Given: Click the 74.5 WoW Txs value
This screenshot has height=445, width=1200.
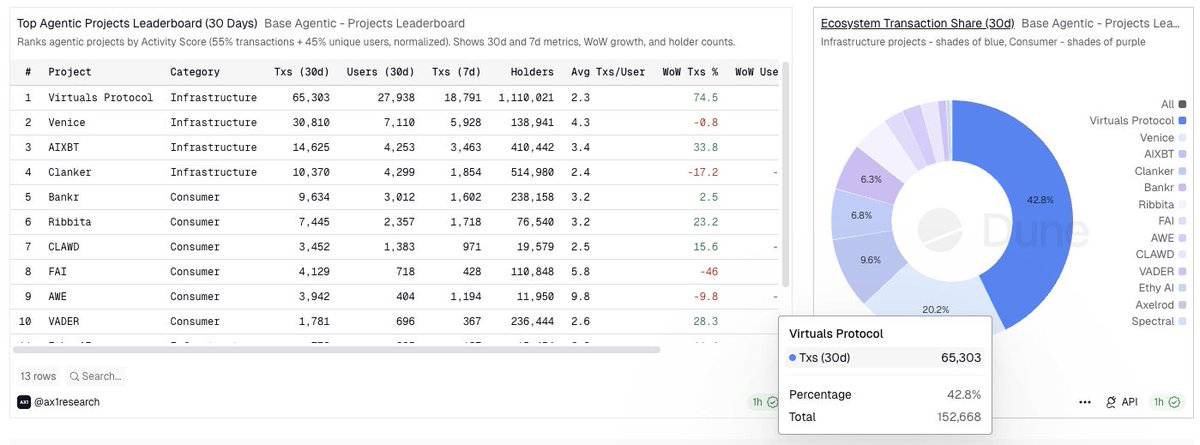Looking at the screenshot, I should (705, 97).
